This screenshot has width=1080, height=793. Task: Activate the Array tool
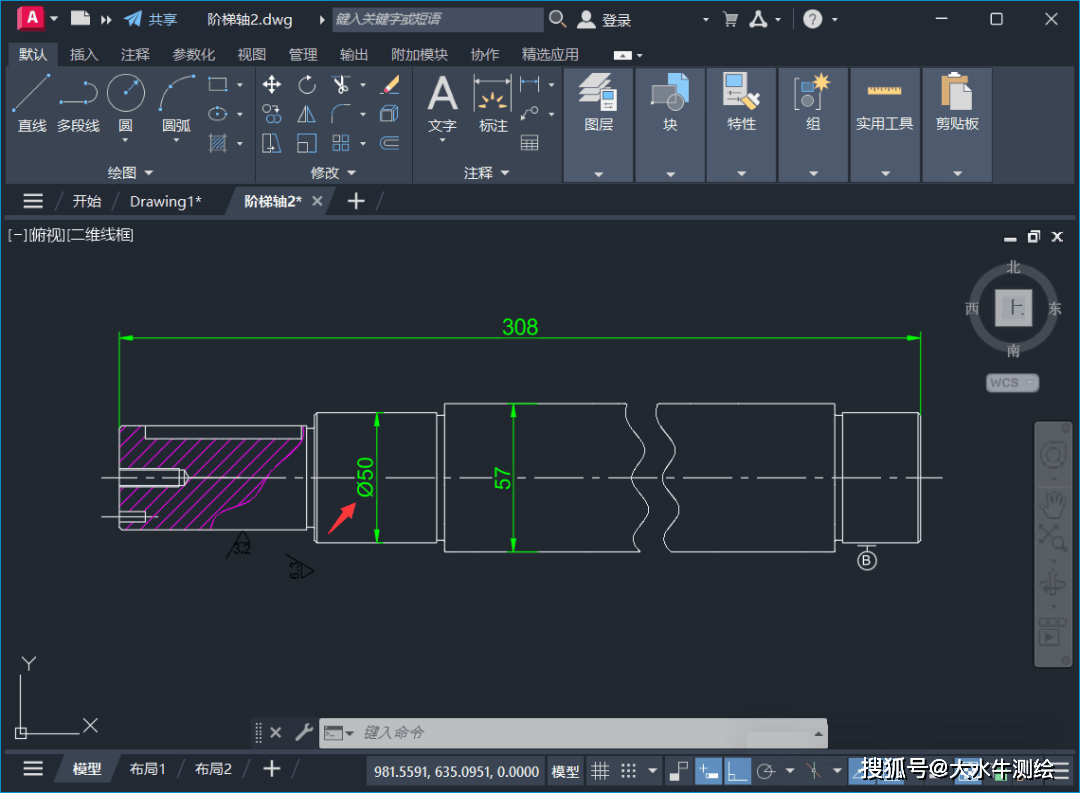click(341, 143)
